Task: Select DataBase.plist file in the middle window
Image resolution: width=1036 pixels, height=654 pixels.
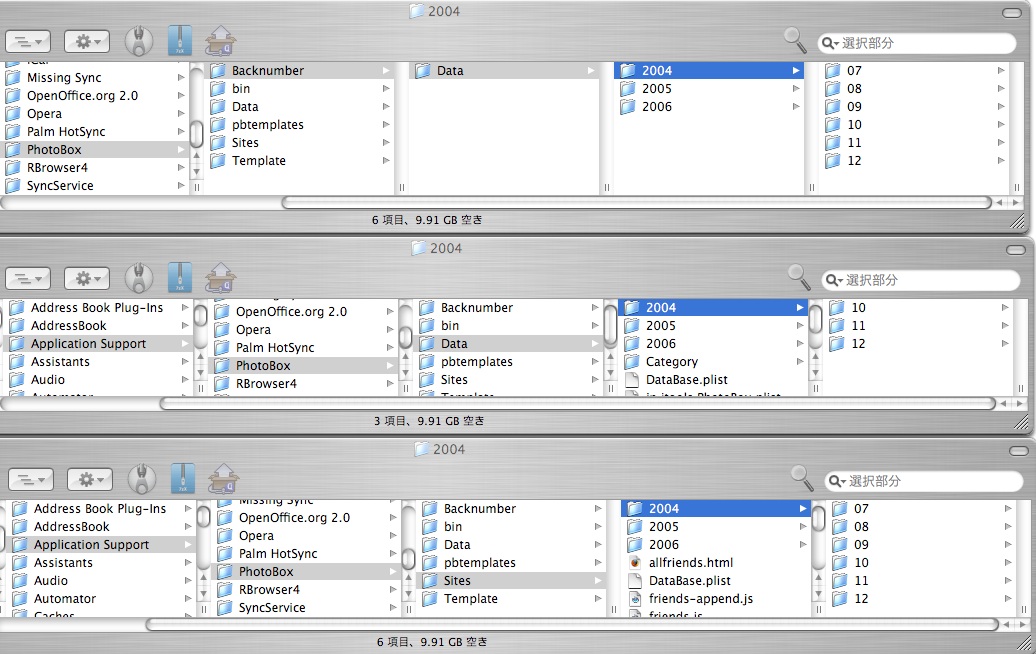Action: [x=686, y=380]
